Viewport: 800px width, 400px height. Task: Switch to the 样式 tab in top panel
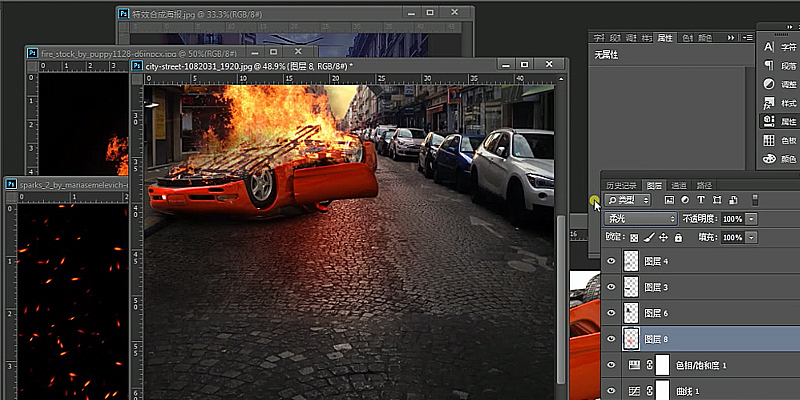647,38
